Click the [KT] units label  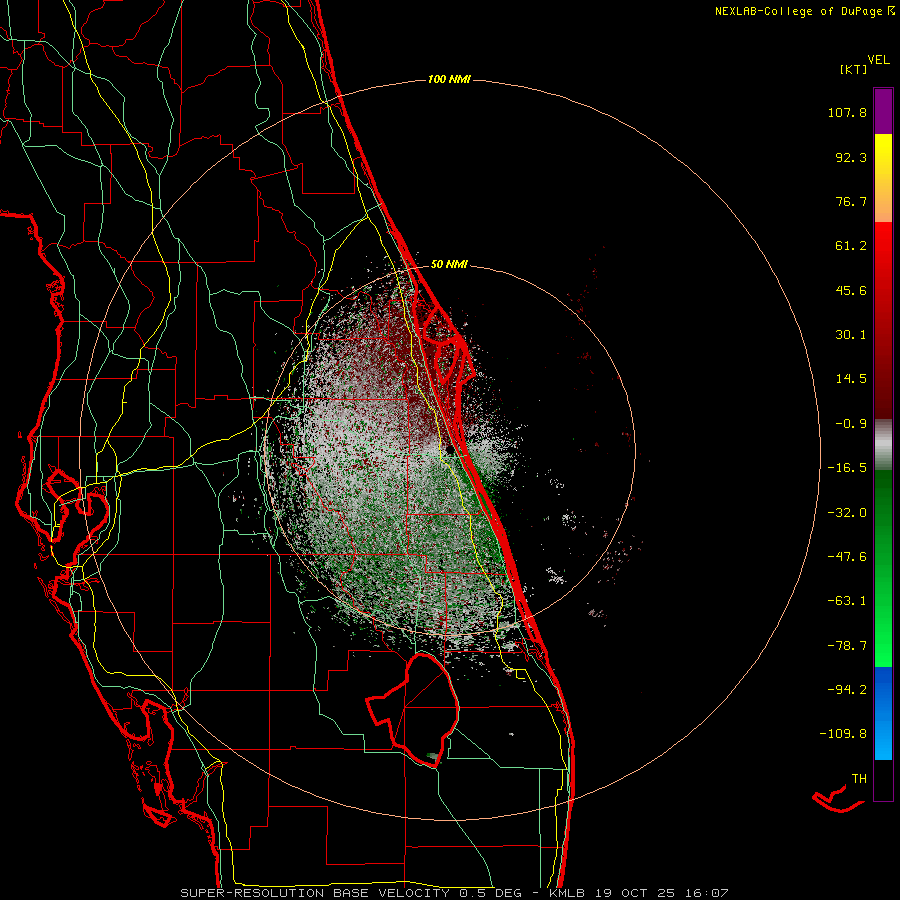(x=854, y=69)
